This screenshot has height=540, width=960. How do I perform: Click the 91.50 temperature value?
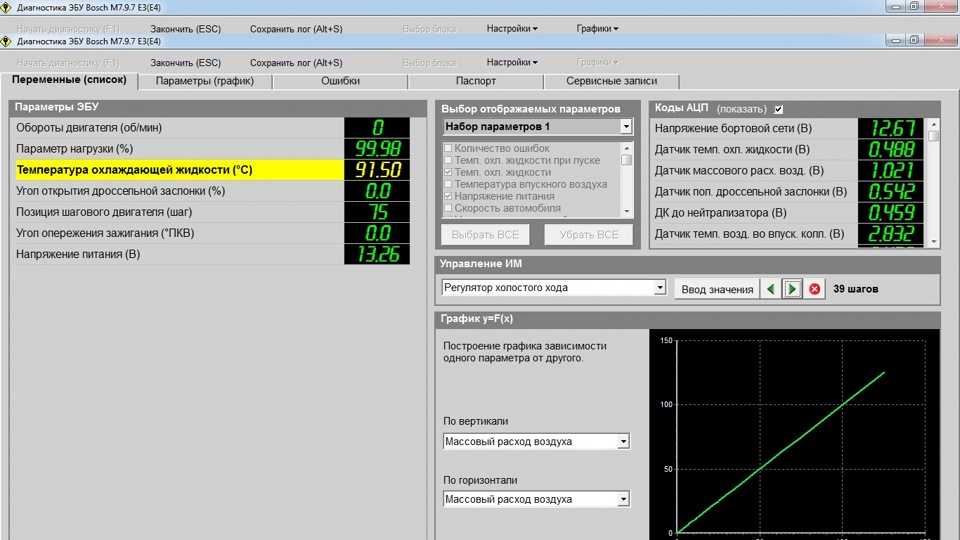pos(377,170)
